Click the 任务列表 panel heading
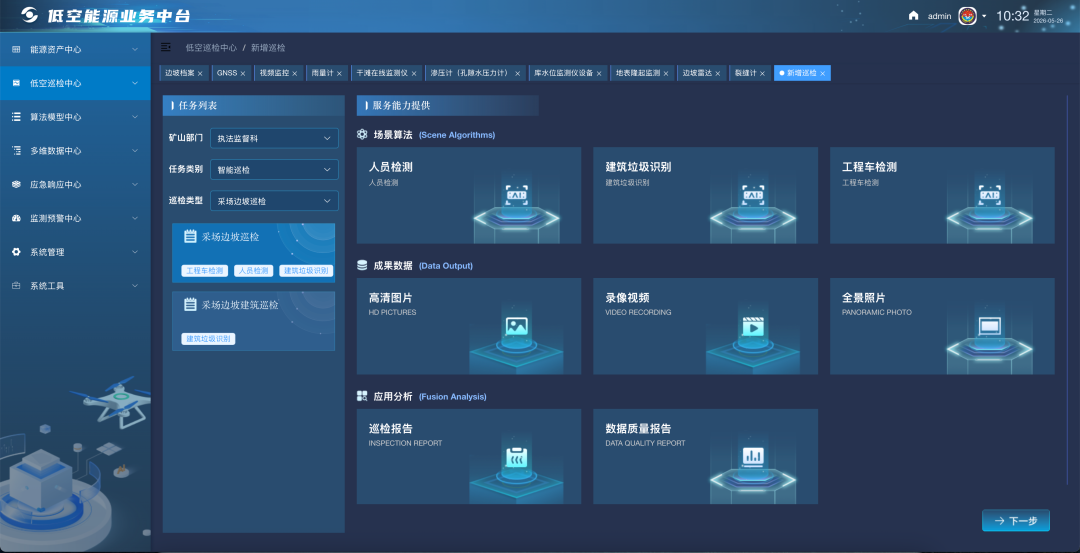The image size is (1080, 553). (x=198, y=105)
